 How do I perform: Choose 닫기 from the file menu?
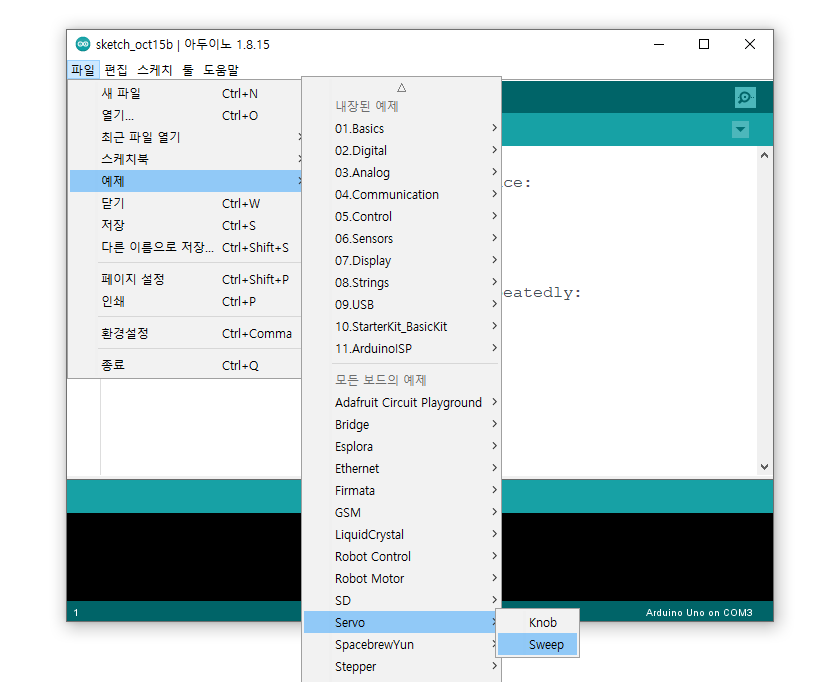(x=186, y=203)
